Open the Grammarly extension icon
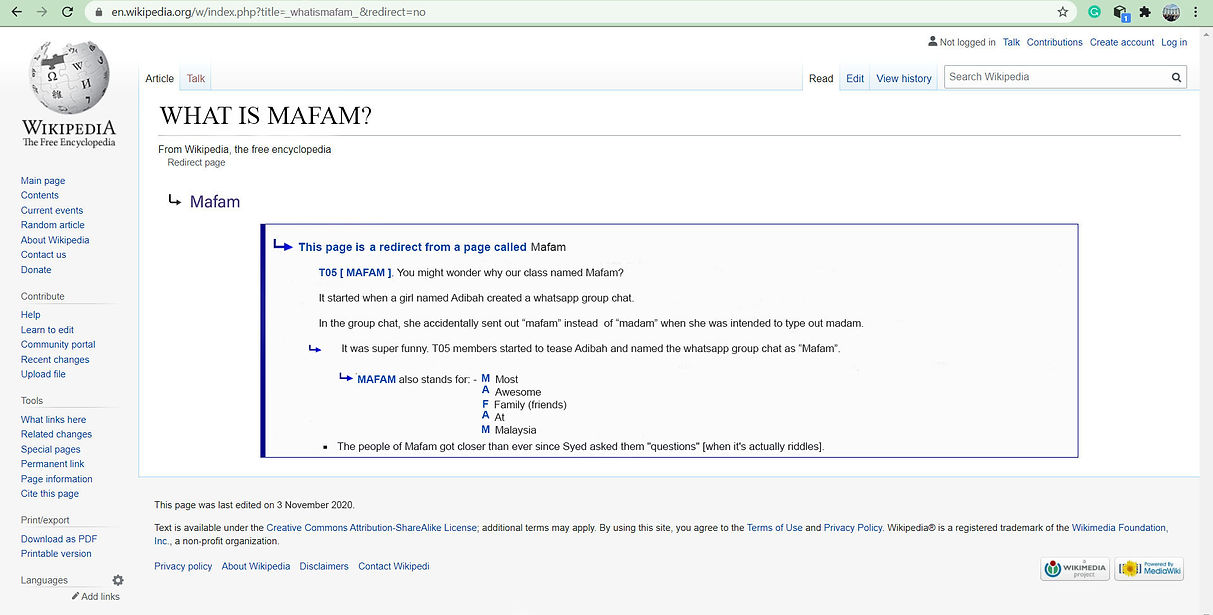Screen dimensions: 1213x615 click(1094, 12)
